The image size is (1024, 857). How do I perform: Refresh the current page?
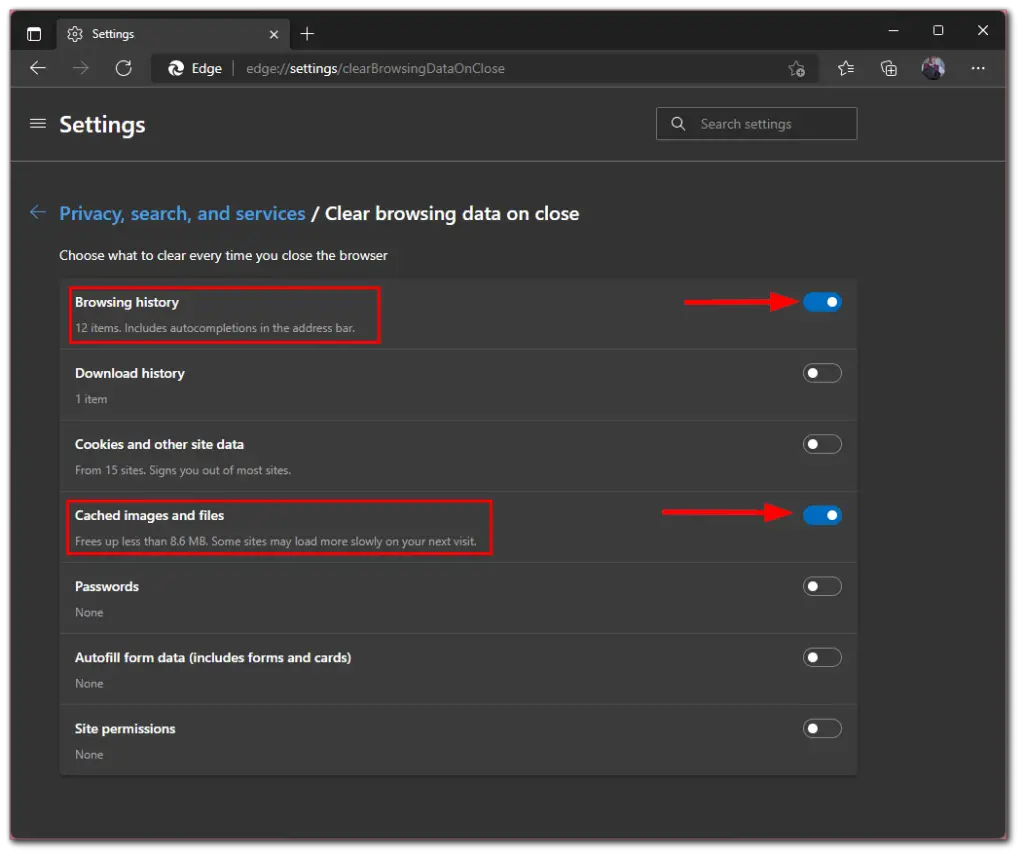point(123,68)
